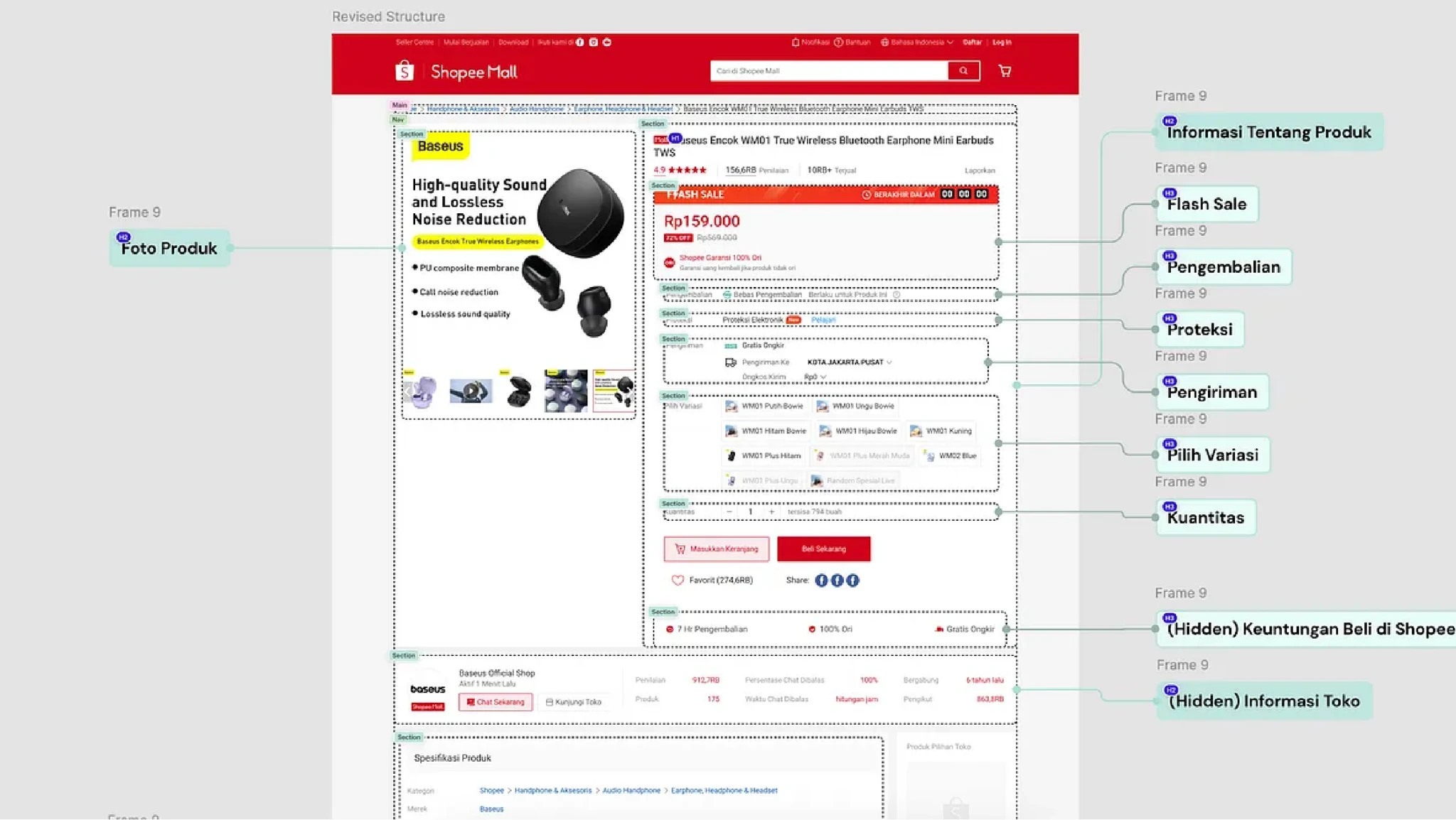Open Audio Handphone in the top breadcrumb
Viewport: 1456px width, 820px height.
(x=537, y=109)
